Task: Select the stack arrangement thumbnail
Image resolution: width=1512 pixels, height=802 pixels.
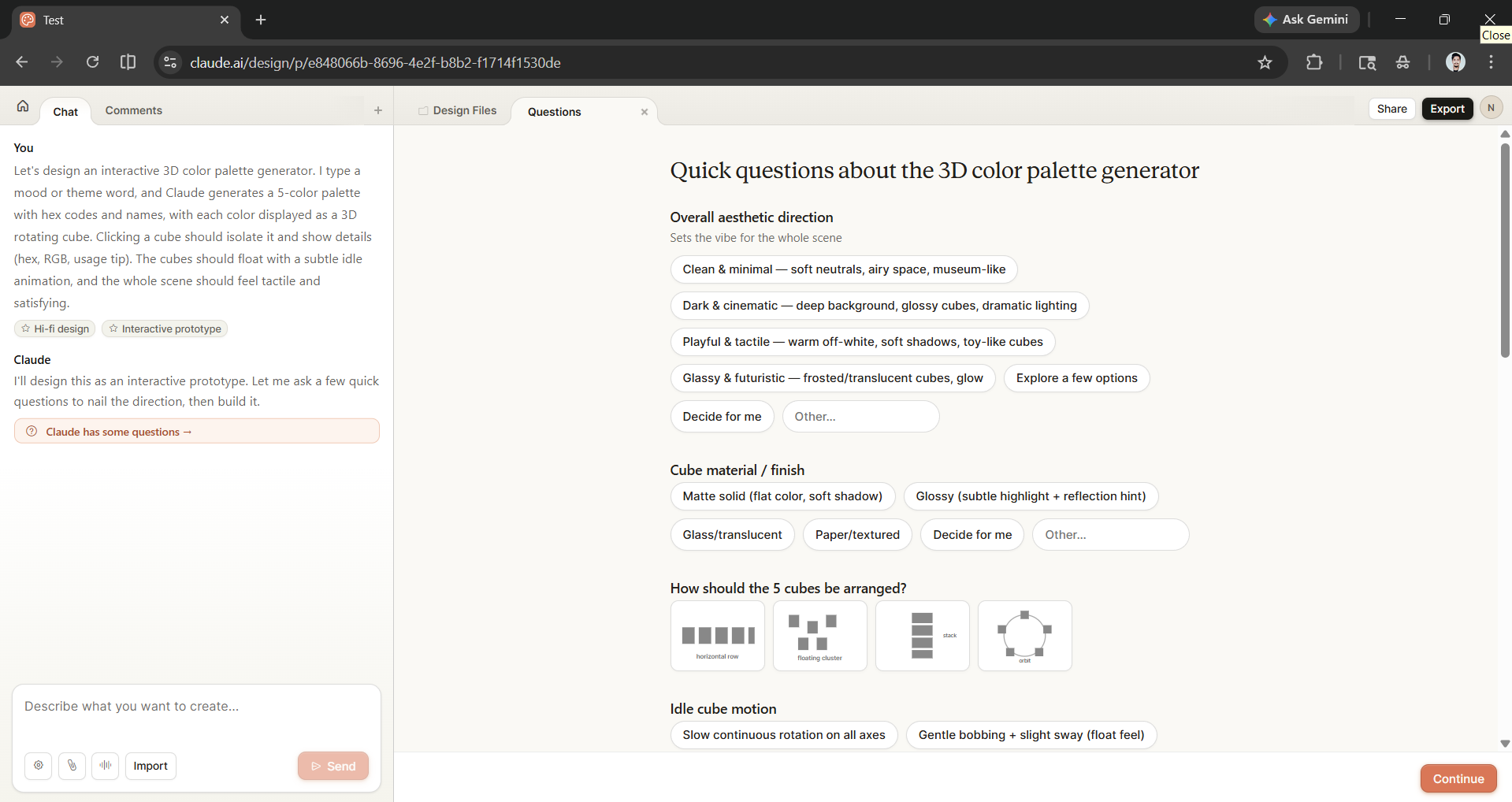Action: (x=922, y=636)
